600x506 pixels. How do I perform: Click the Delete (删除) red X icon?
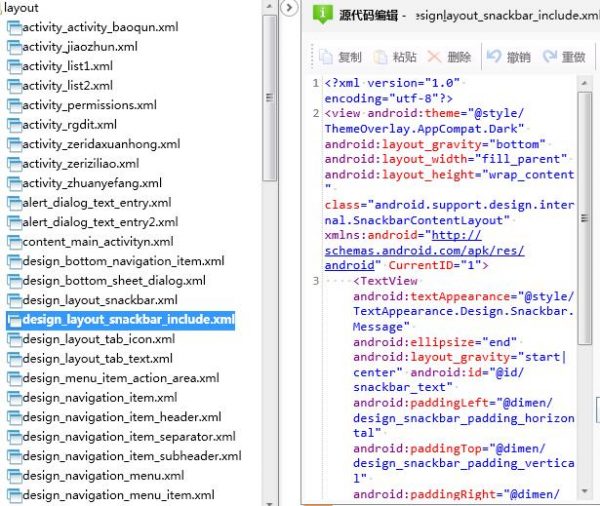point(434,57)
